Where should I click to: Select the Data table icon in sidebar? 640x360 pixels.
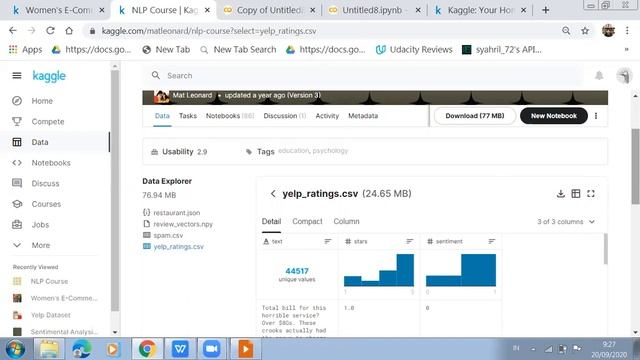click(17, 142)
